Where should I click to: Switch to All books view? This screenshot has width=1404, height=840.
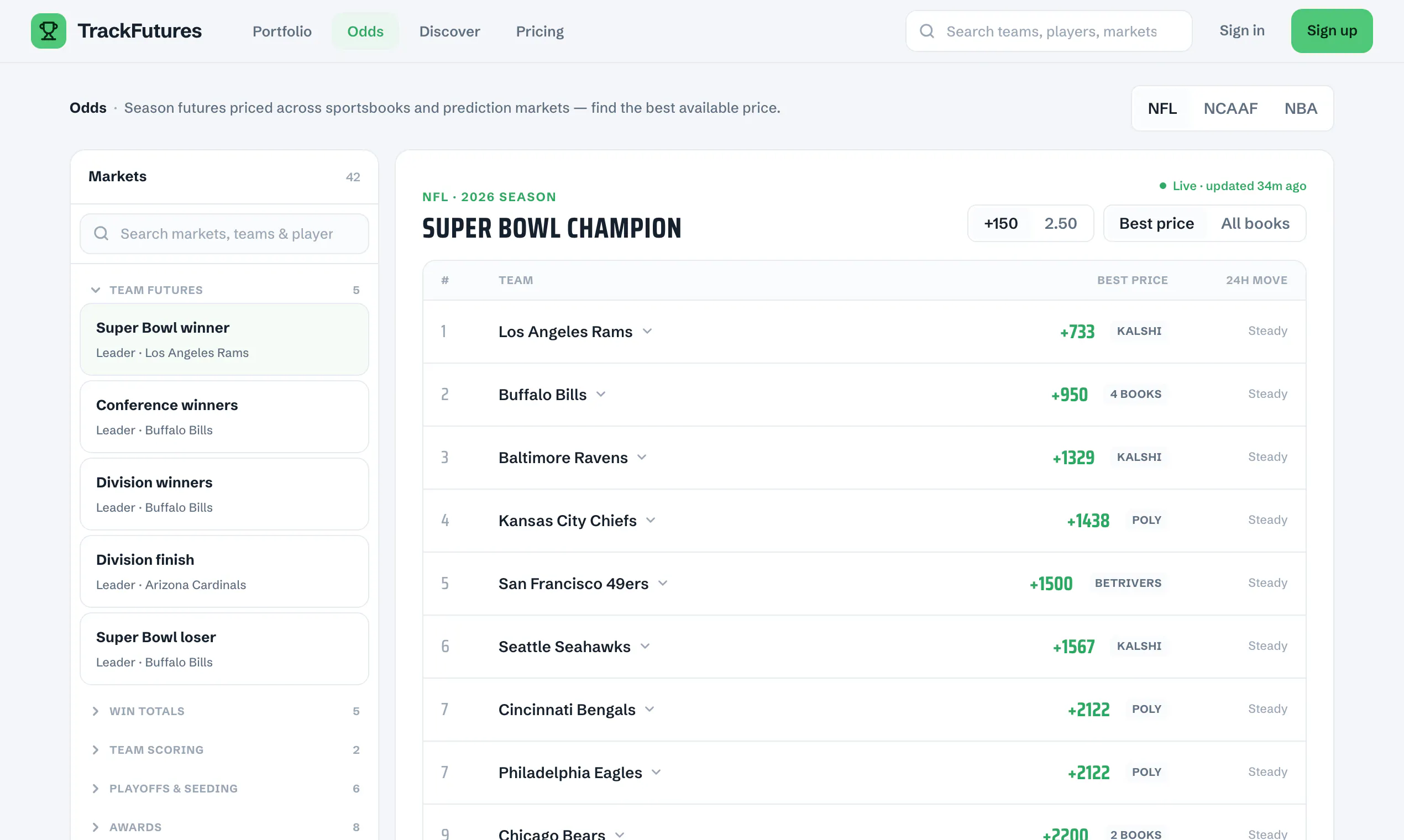(1255, 224)
